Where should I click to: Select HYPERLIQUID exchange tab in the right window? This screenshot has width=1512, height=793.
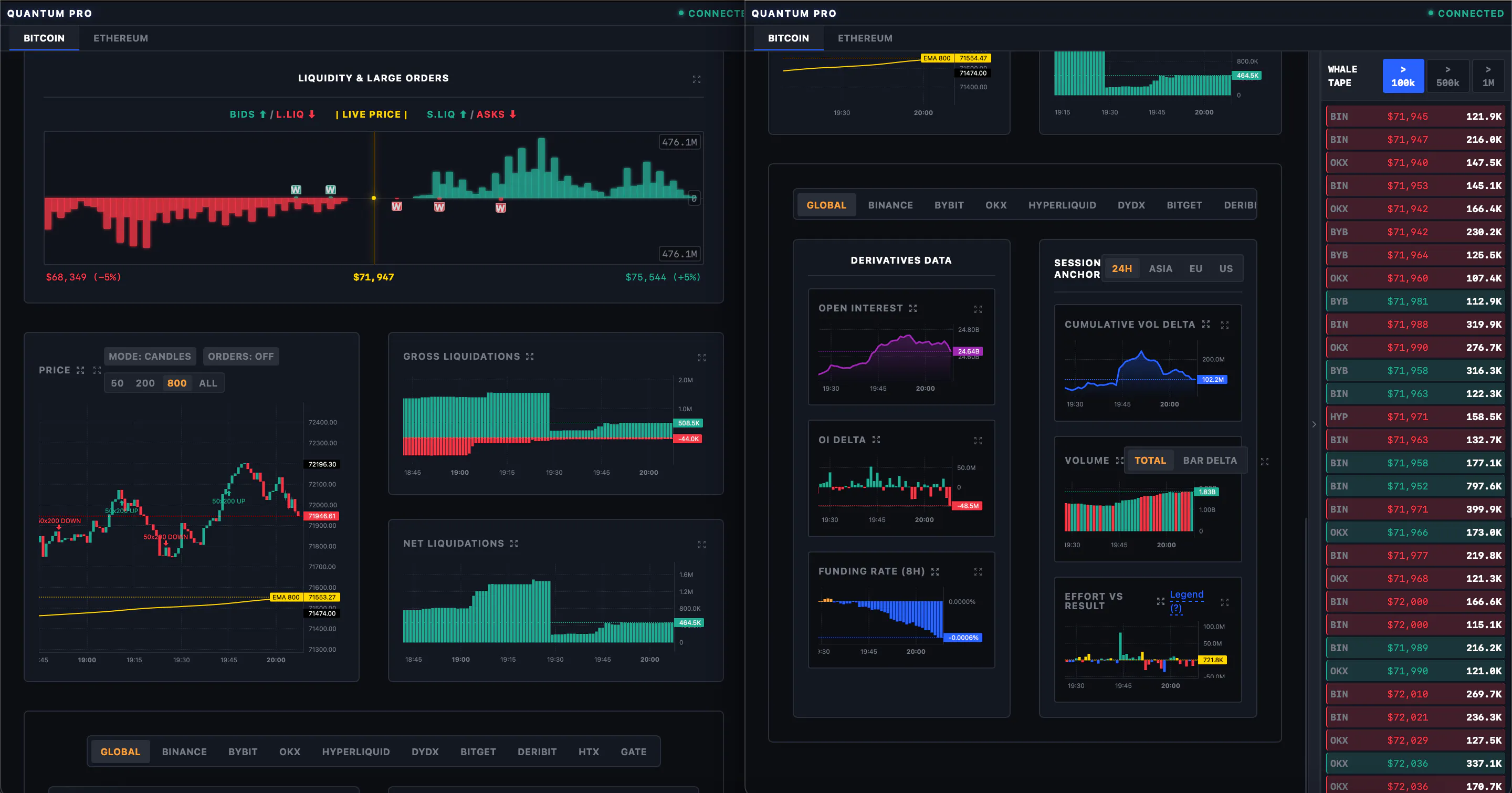click(x=1062, y=205)
